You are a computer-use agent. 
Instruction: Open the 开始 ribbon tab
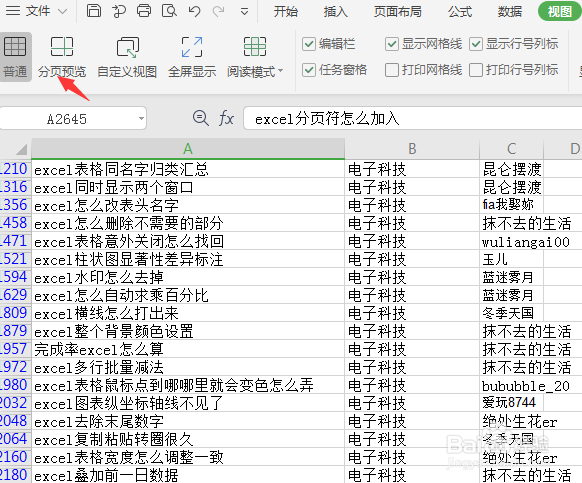[286, 12]
